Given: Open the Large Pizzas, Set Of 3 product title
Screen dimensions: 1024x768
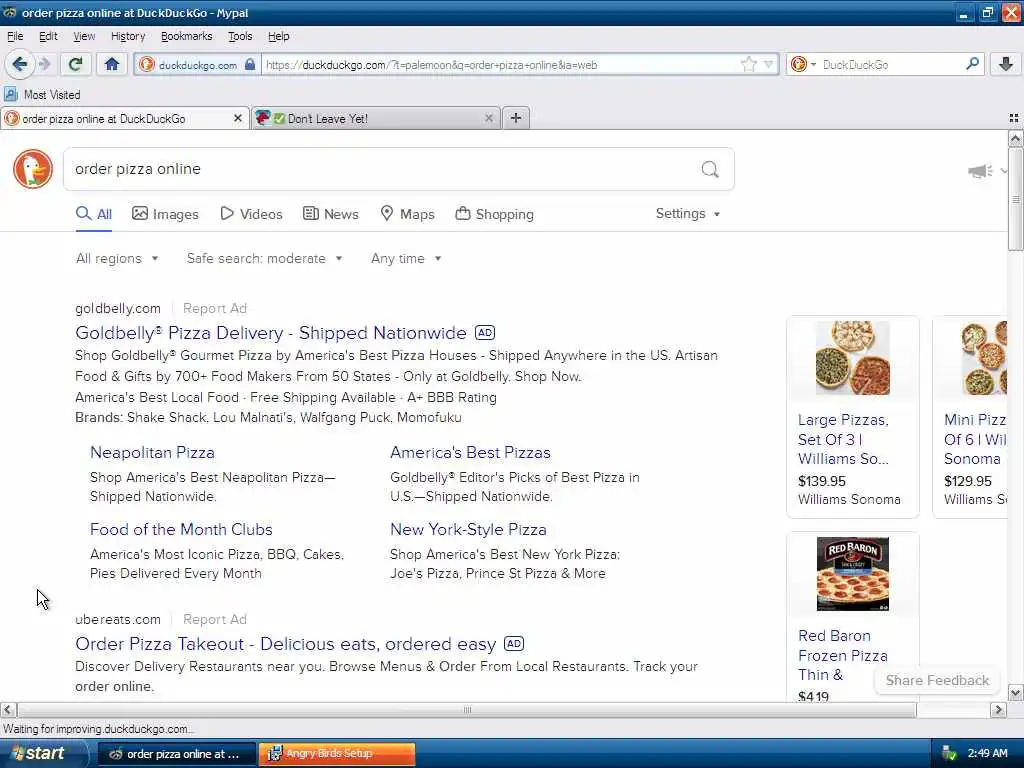Looking at the screenshot, I should [843, 440].
